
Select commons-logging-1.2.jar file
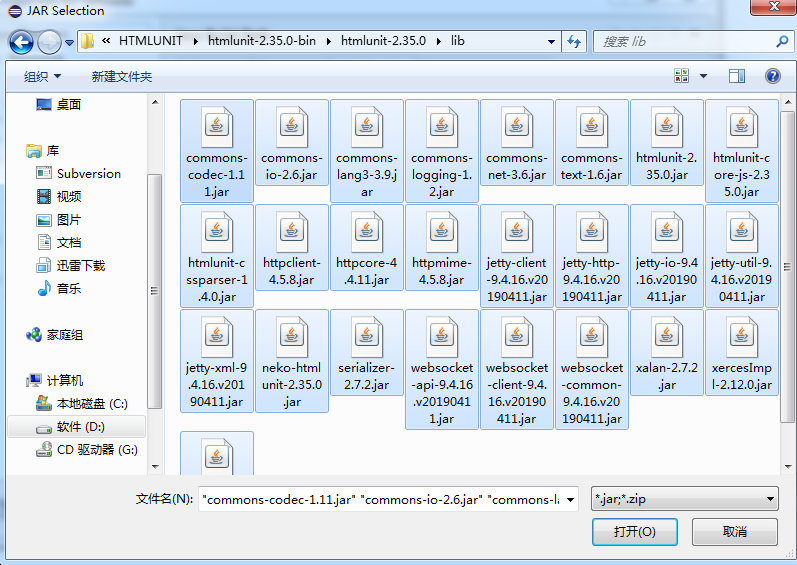pos(442,151)
